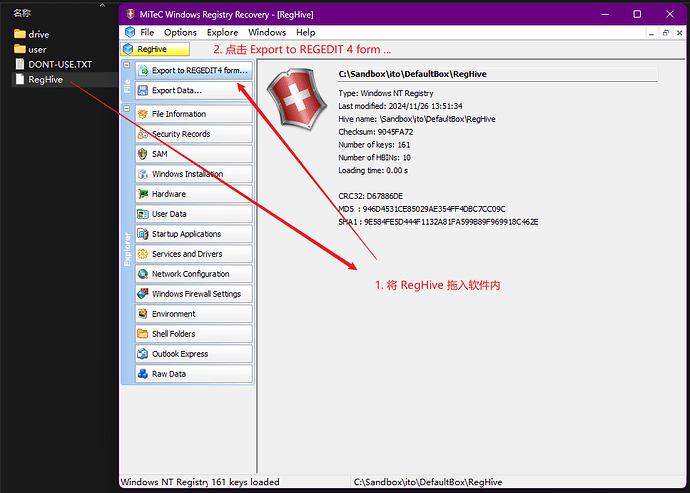The width and height of the screenshot is (690, 493).
Task: Open the Explore menu
Action: click(223, 33)
